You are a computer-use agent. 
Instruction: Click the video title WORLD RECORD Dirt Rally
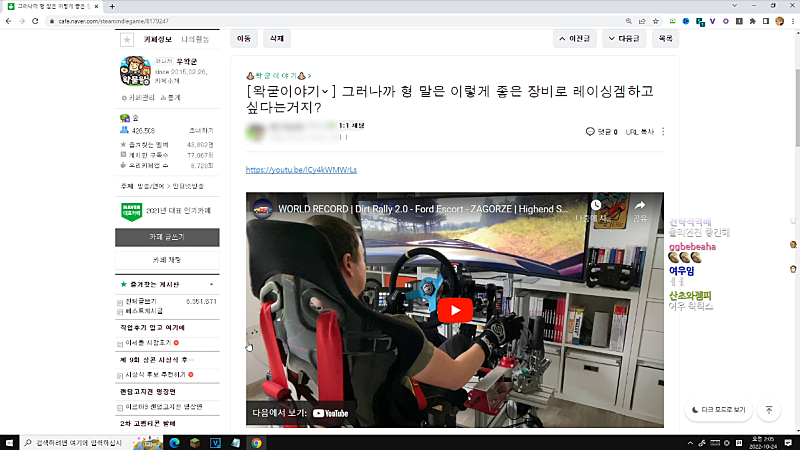click(x=423, y=209)
